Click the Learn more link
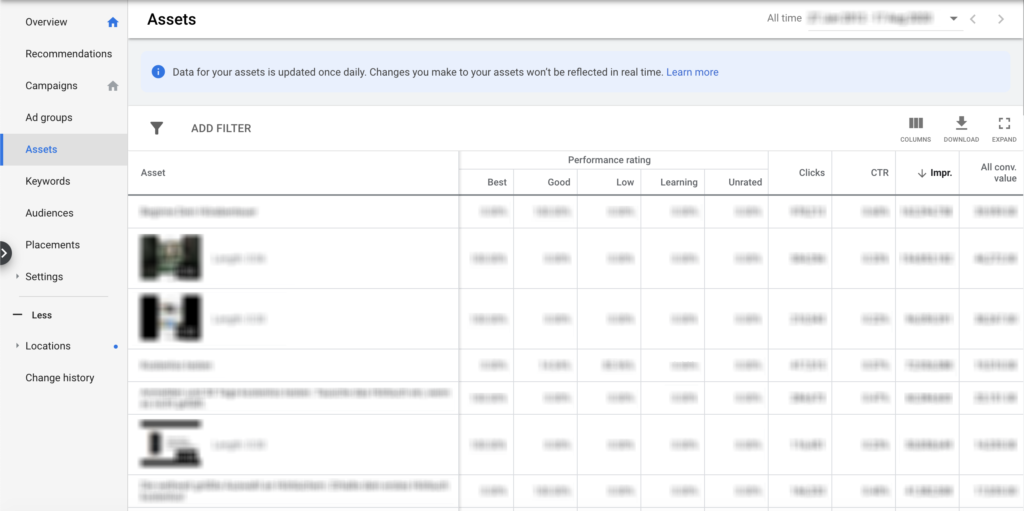The height and width of the screenshot is (511, 1024). pyautogui.click(x=692, y=72)
